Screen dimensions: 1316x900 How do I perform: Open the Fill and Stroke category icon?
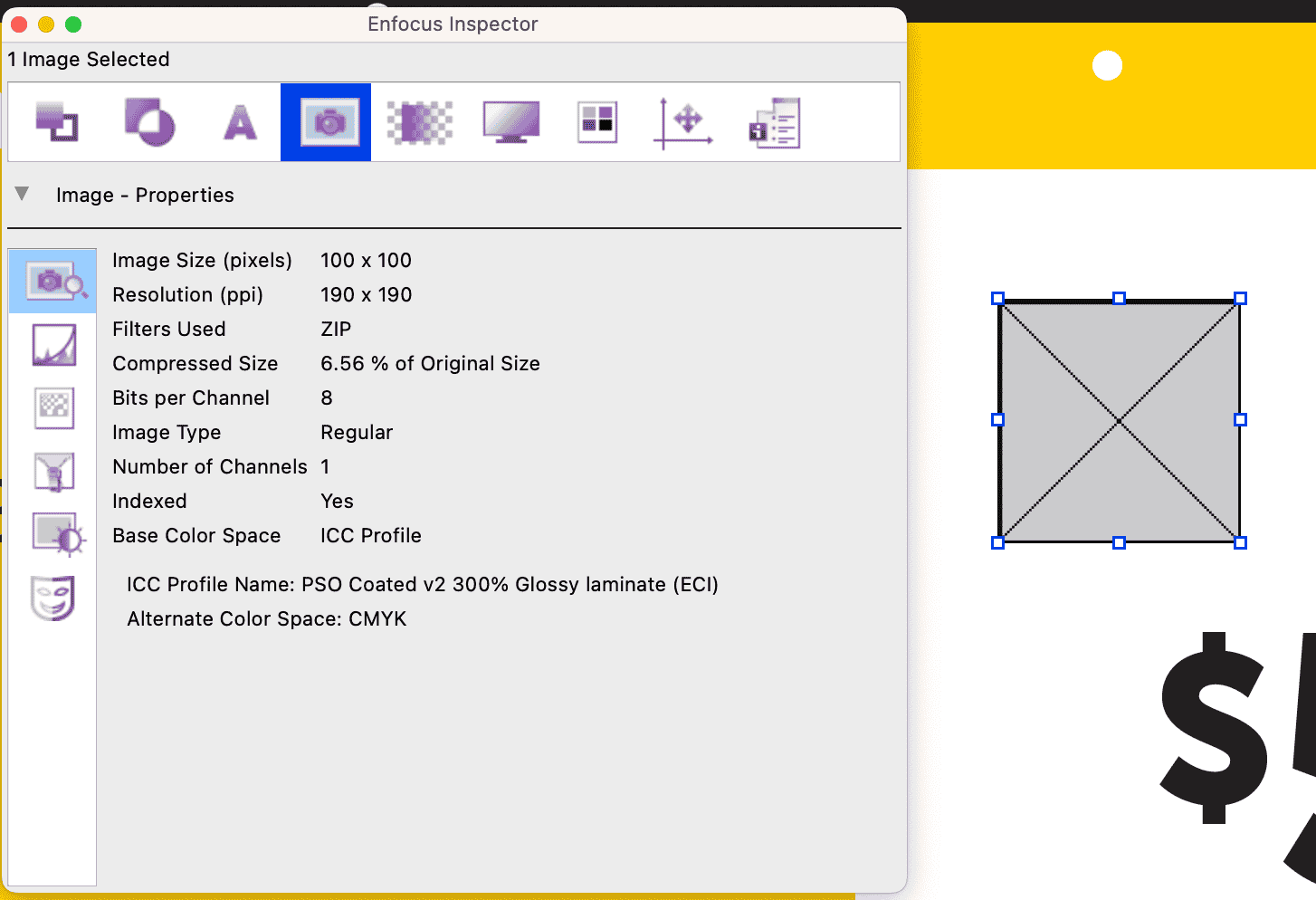click(x=56, y=122)
